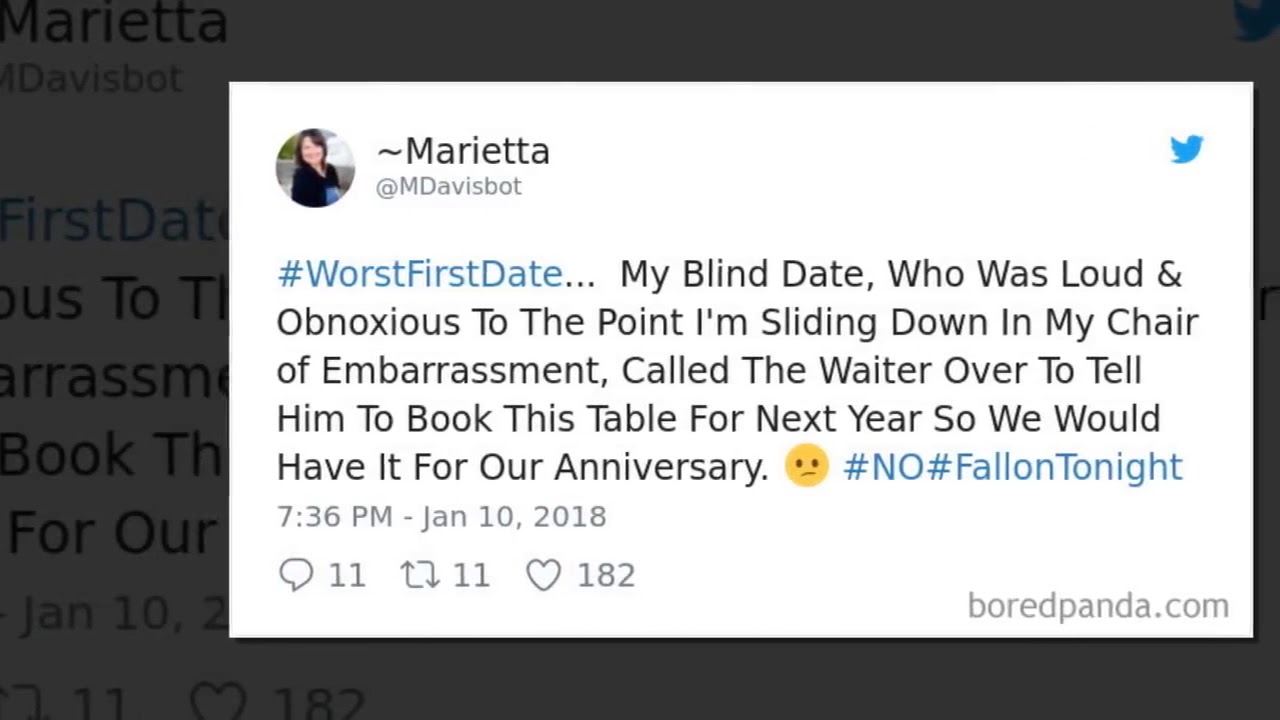Click the dimmed Twitter bird in background corner
Viewport: 1280px width, 720px height.
click(x=1257, y=20)
